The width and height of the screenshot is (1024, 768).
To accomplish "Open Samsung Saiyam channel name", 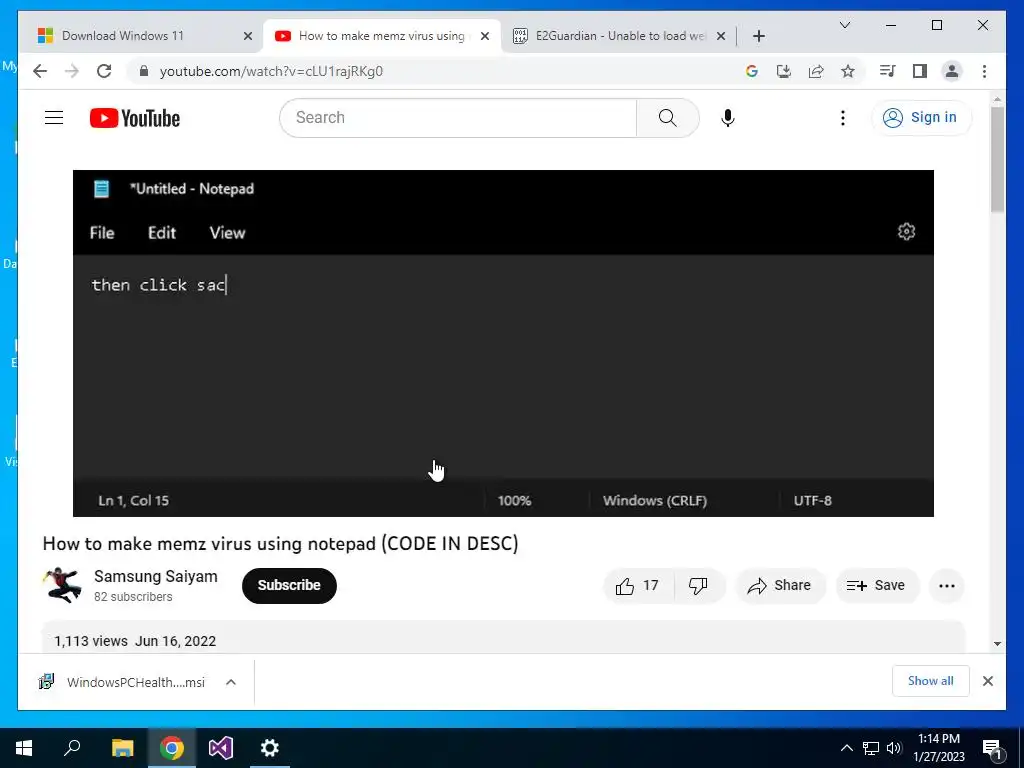I will click(155, 577).
